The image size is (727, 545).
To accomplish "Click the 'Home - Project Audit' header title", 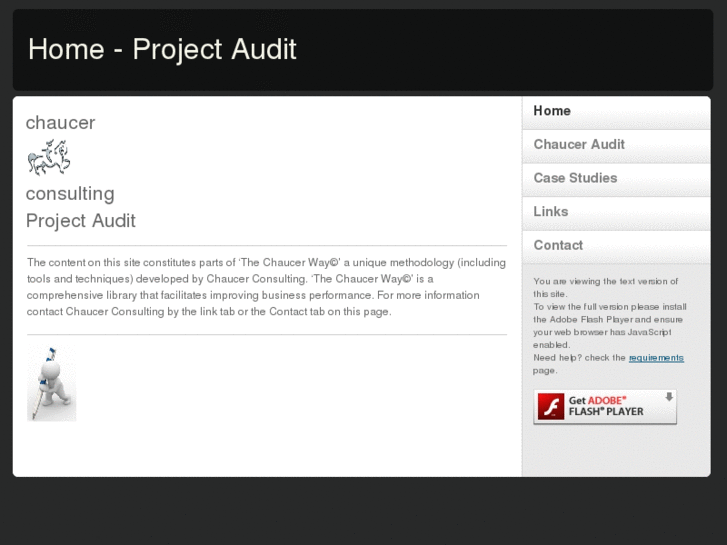I will 162,49.
